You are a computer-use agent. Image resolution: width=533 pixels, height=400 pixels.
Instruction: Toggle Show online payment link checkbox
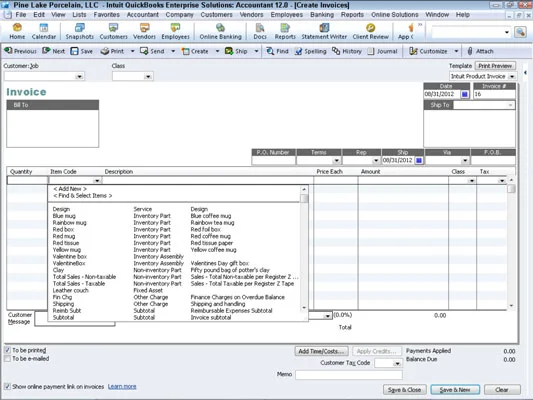(x=7, y=387)
